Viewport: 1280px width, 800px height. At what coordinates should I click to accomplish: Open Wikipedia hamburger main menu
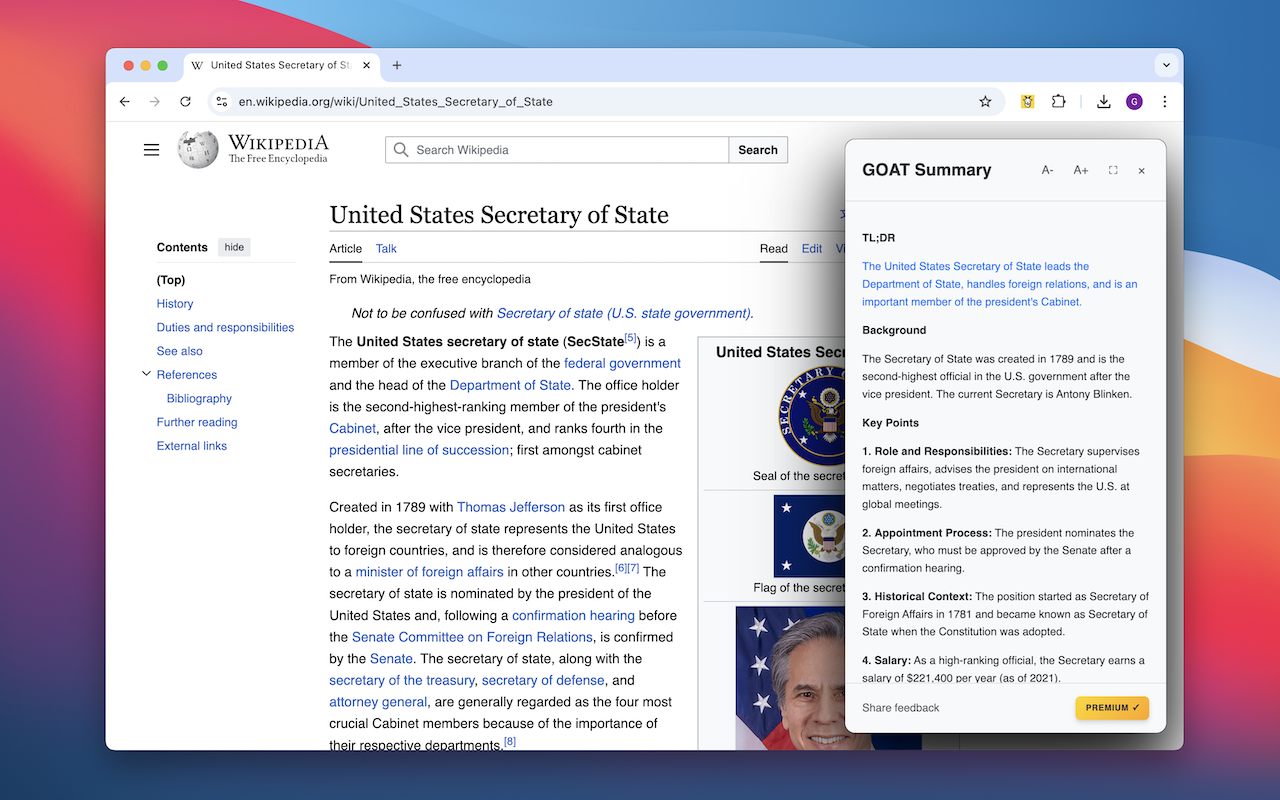151,150
